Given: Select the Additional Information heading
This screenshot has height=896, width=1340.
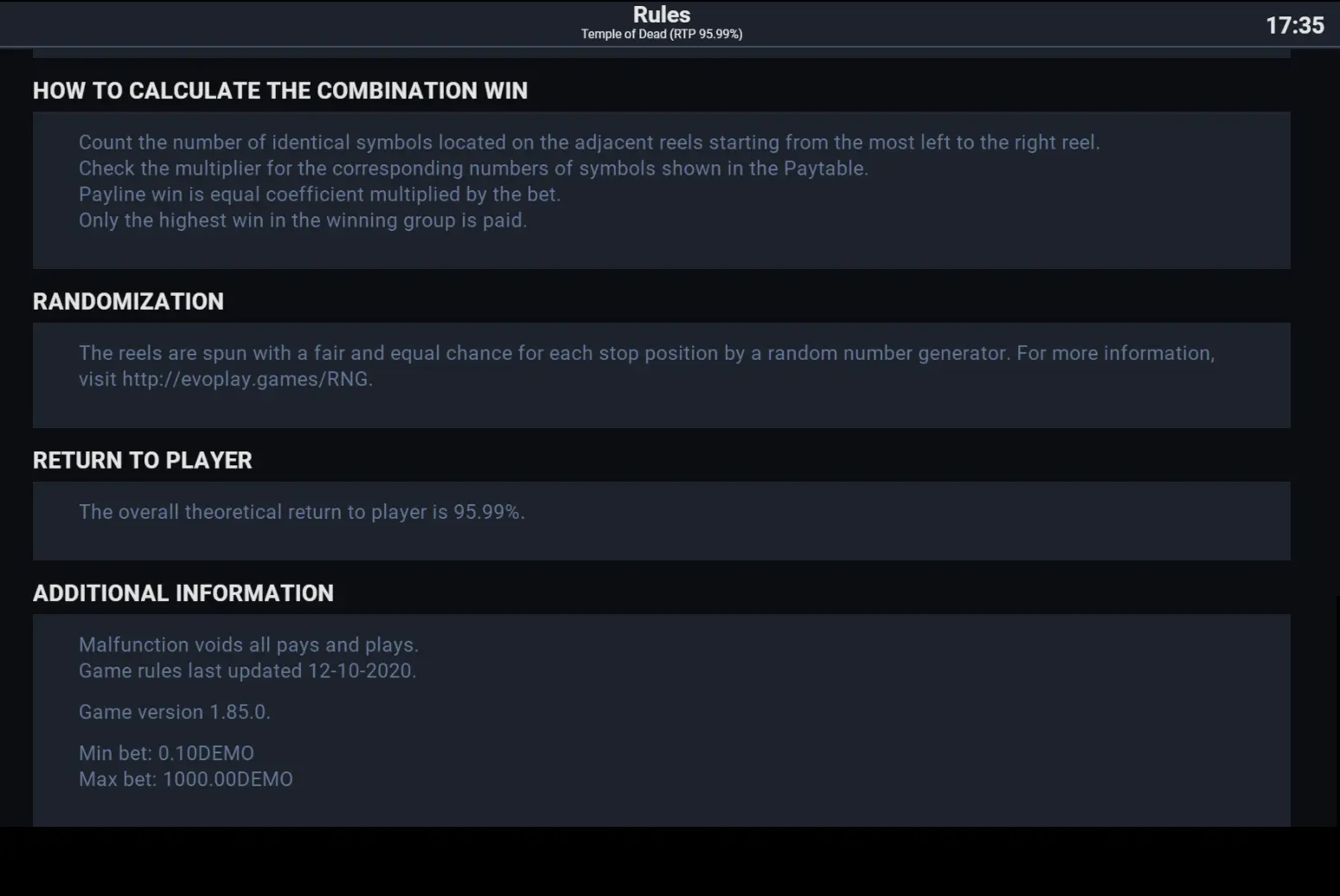Looking at the screenshot, I should coord(183,593).
